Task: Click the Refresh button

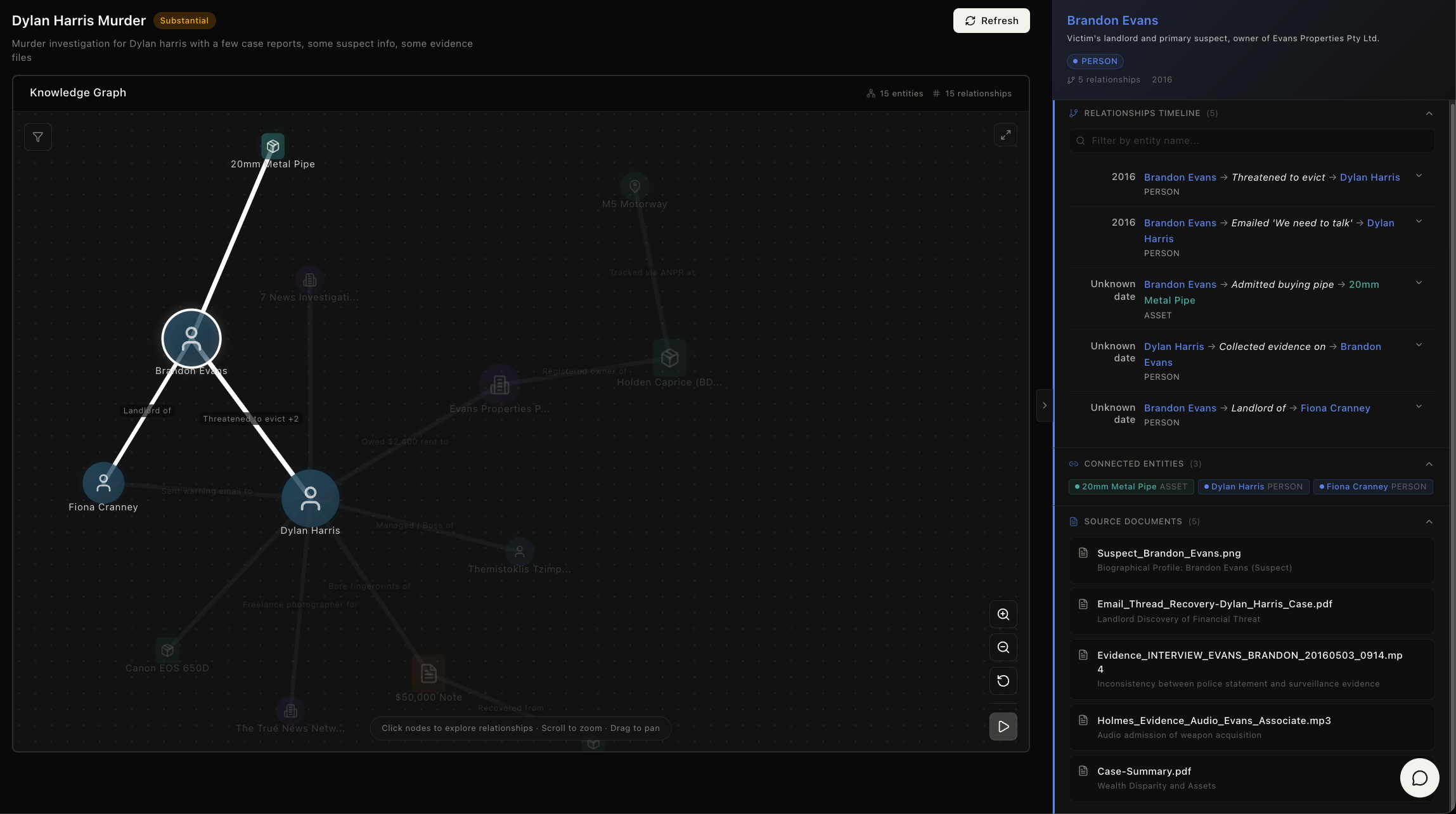Action: (x=991, y=21)
